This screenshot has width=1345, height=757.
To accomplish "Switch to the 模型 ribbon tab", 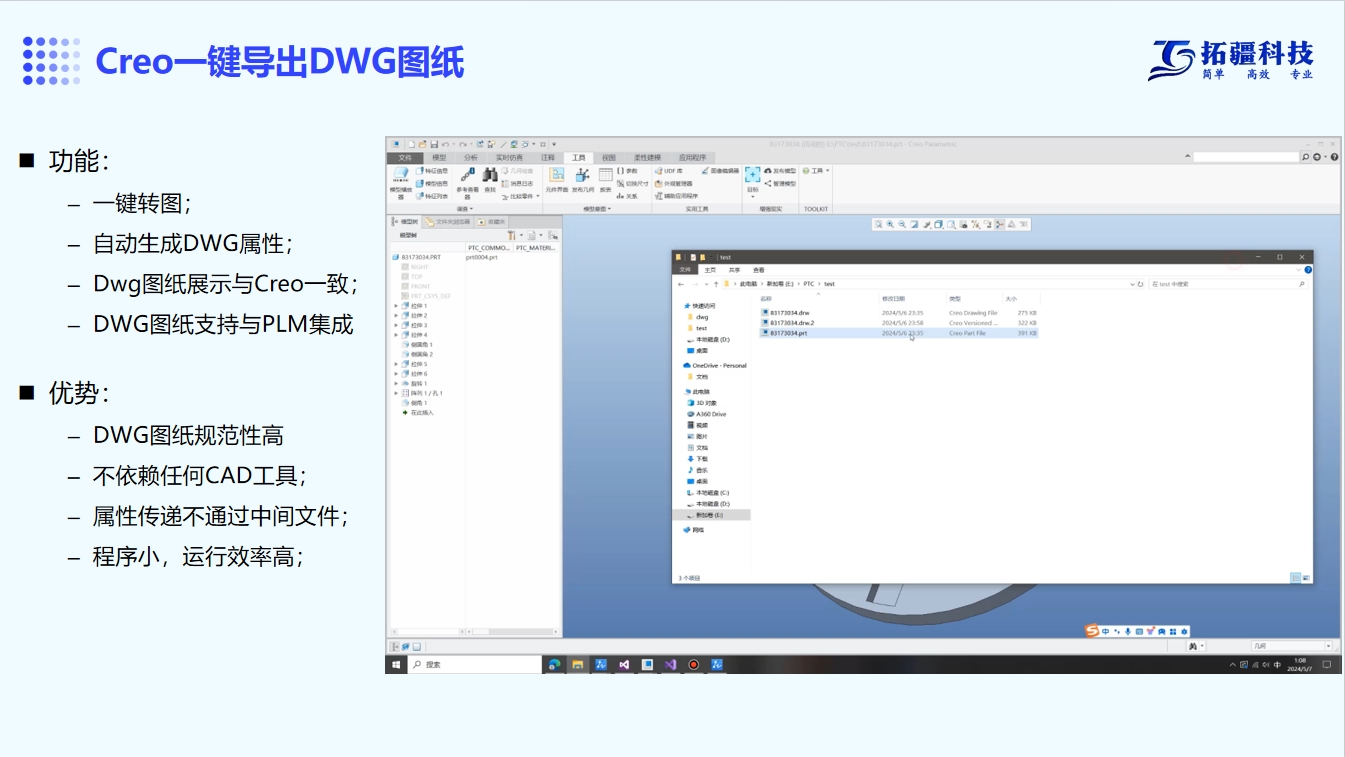I will tap(439, 158).
